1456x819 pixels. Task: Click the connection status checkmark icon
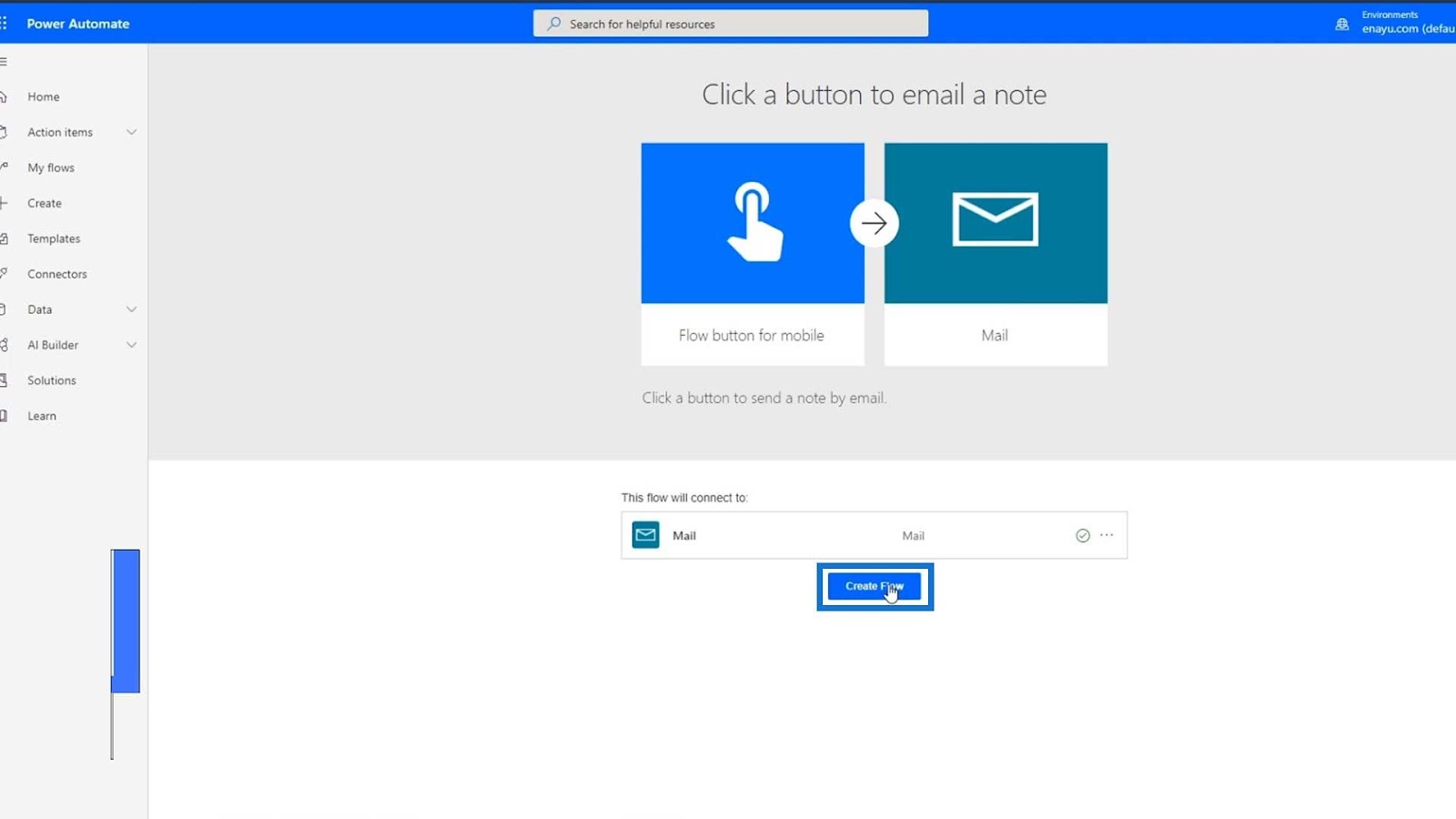1083,535
